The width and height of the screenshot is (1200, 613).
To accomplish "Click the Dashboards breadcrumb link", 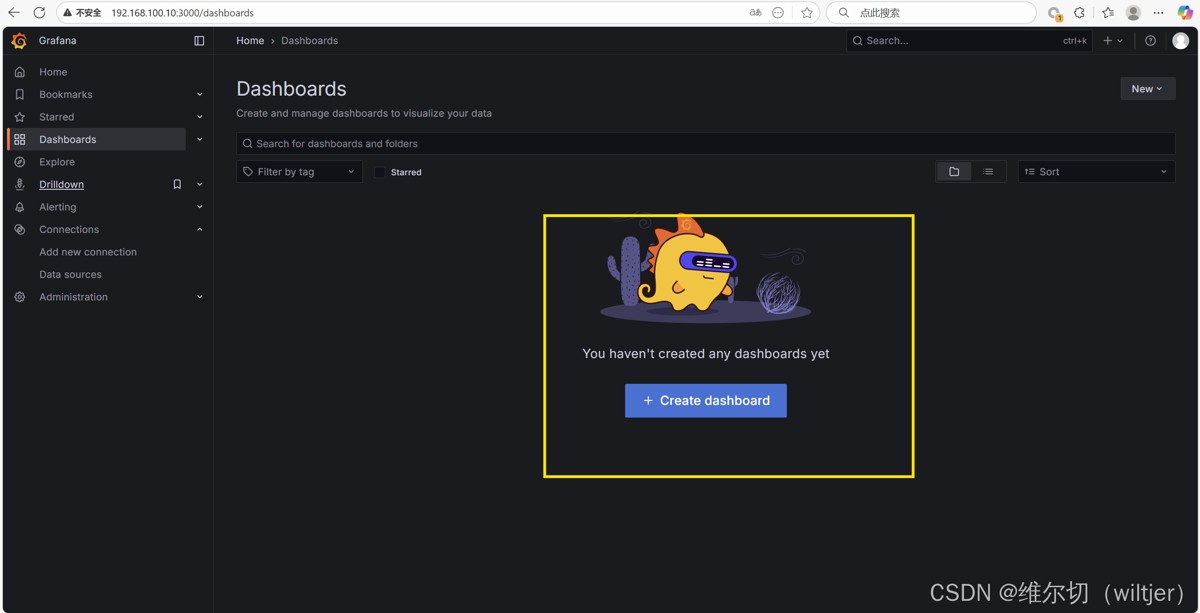I will tap(309, 41).
